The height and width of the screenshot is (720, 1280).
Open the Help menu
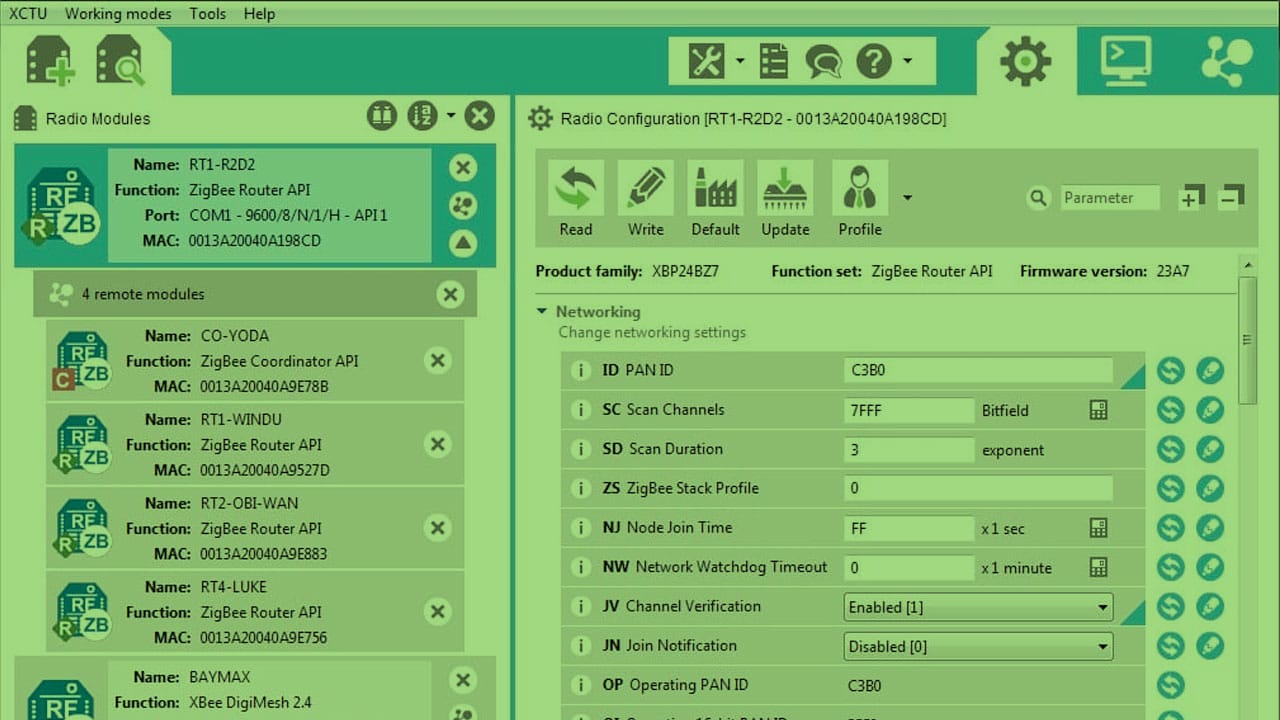259,14
